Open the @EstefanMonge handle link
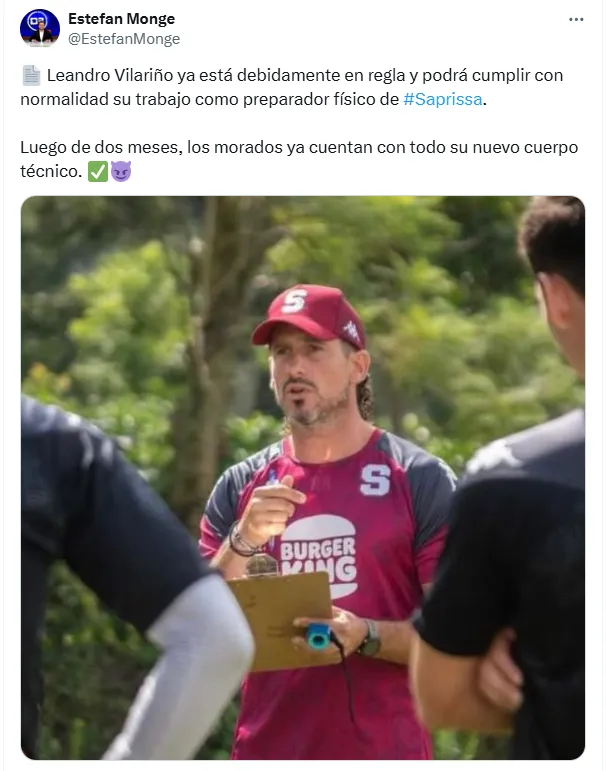This screenshot has width=606, height=771. (x=124, y=39)
